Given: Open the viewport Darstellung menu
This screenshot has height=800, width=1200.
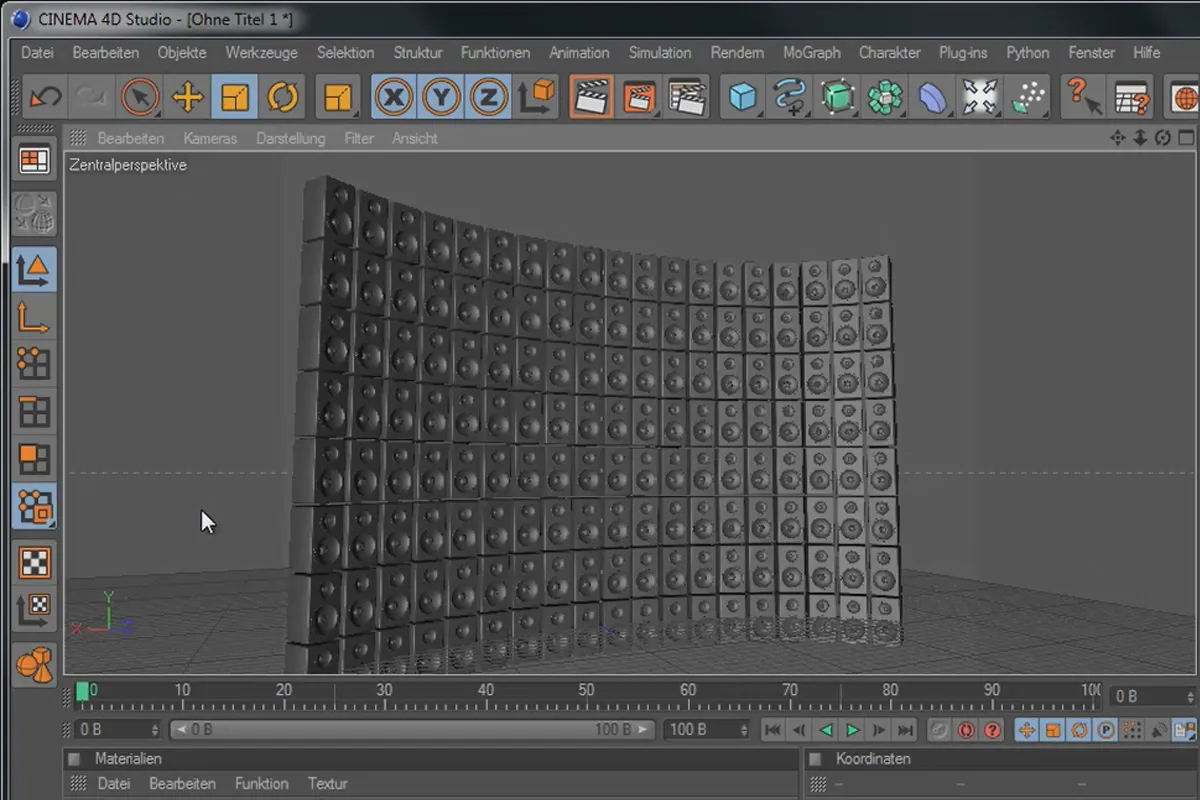Looking at the screenshot, I should (x=290, y=139).
